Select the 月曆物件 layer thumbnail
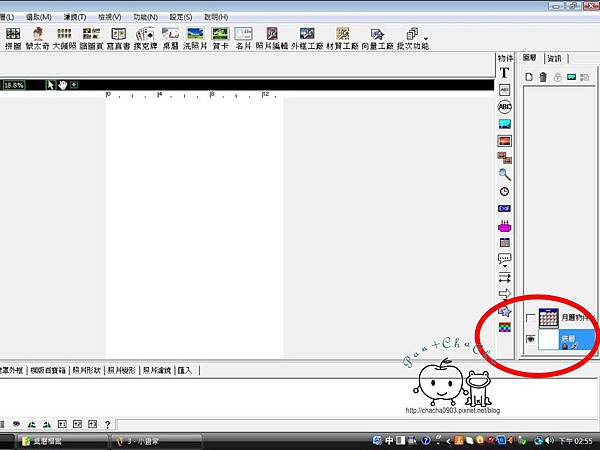 [x=549, y=318]
